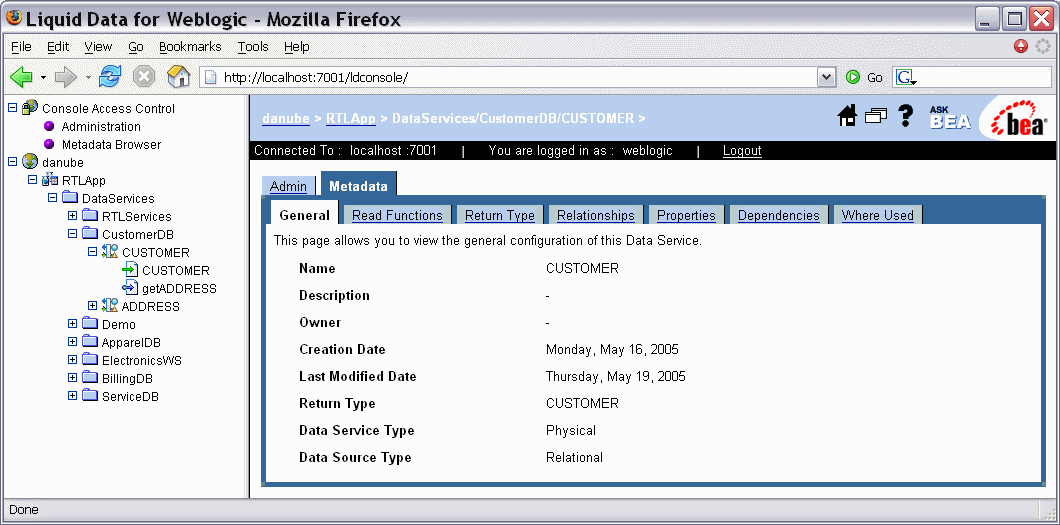Click the RTLApp breadcrumb link

point(350,118)
